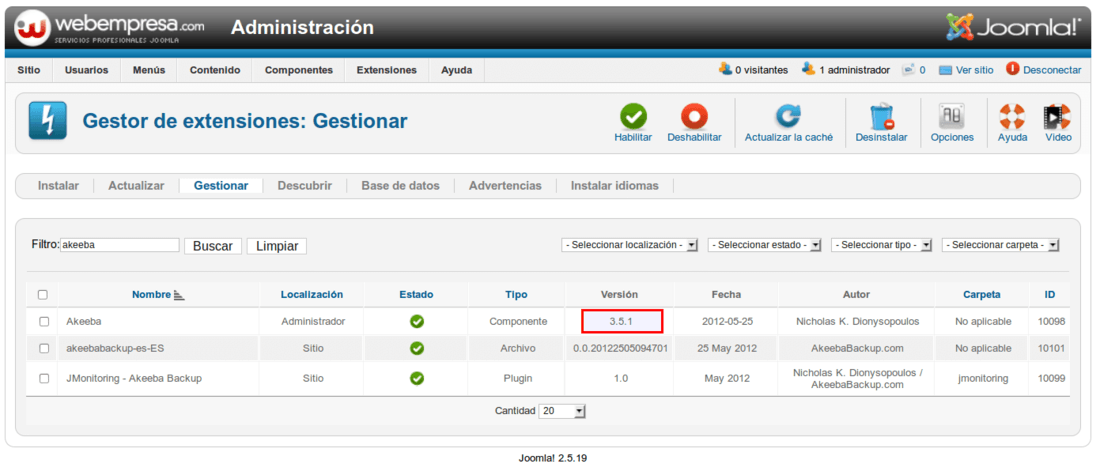Click the 3.5.1 version cell
The width and height of the screenshot is (1100, 471).
(622, 321)
